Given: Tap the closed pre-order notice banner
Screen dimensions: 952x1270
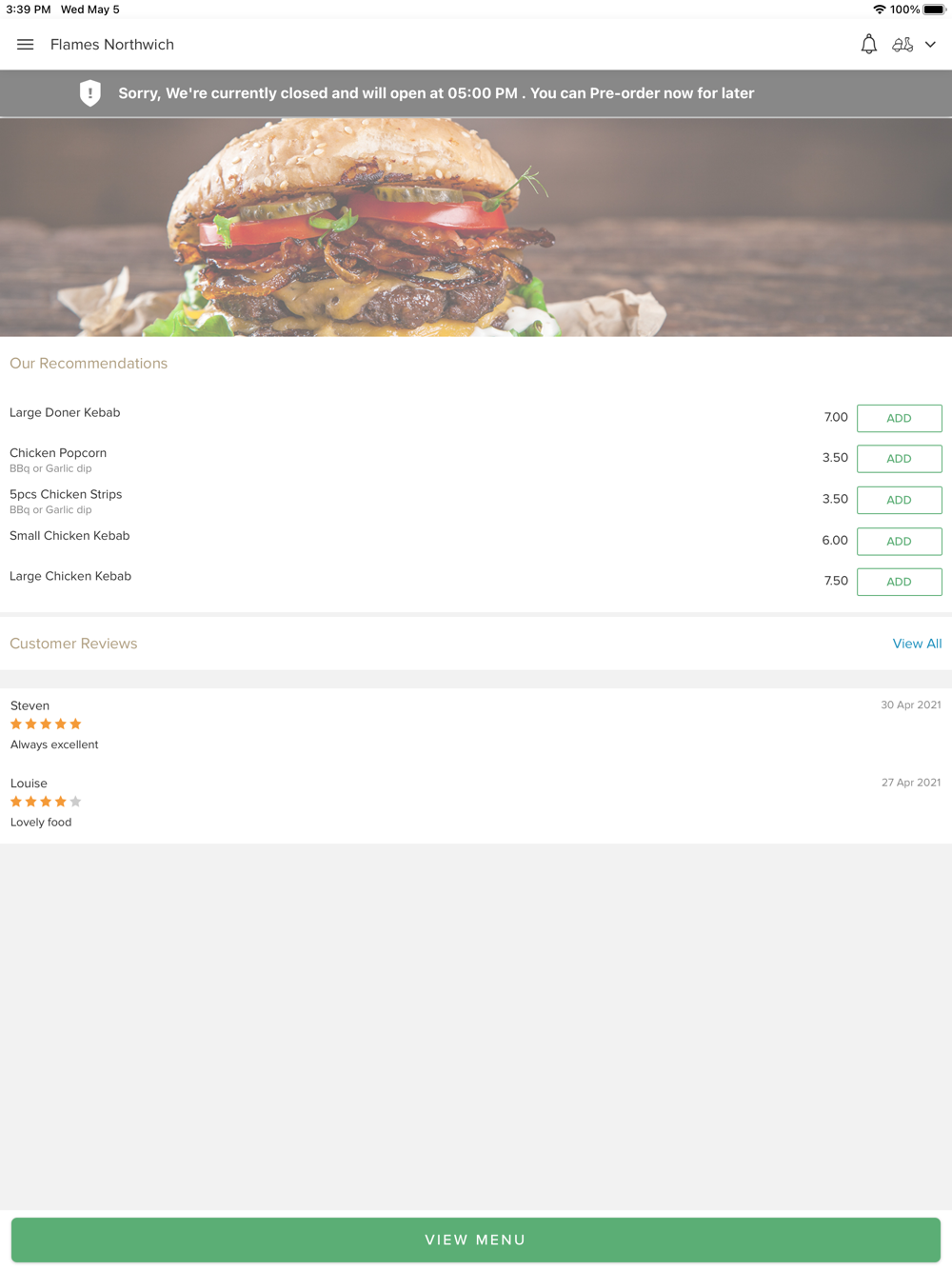Looking at the screenshot, I should click(x=476, y=93).
